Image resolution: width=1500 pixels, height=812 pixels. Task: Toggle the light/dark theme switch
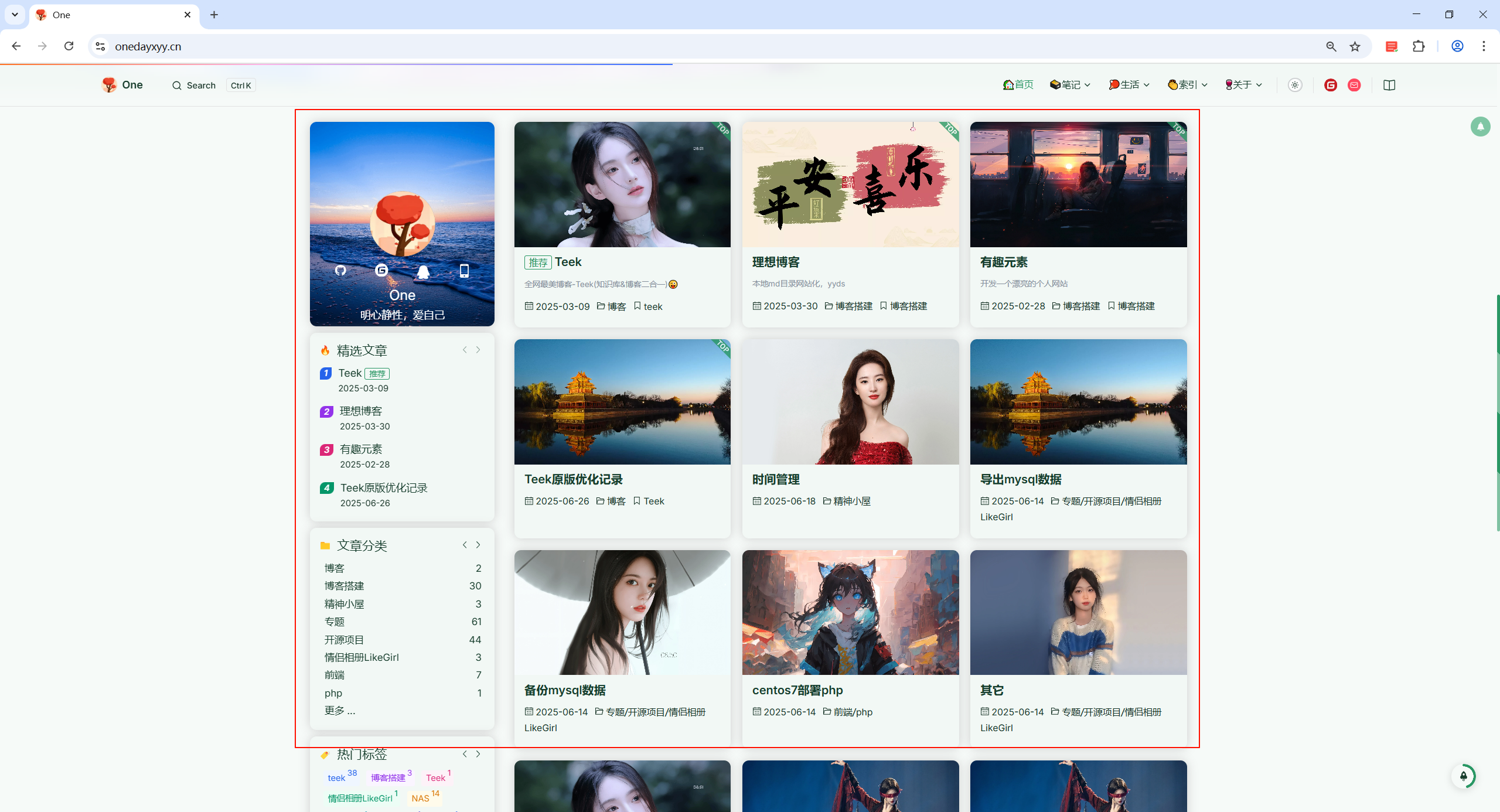click(x=1295, y=85)
